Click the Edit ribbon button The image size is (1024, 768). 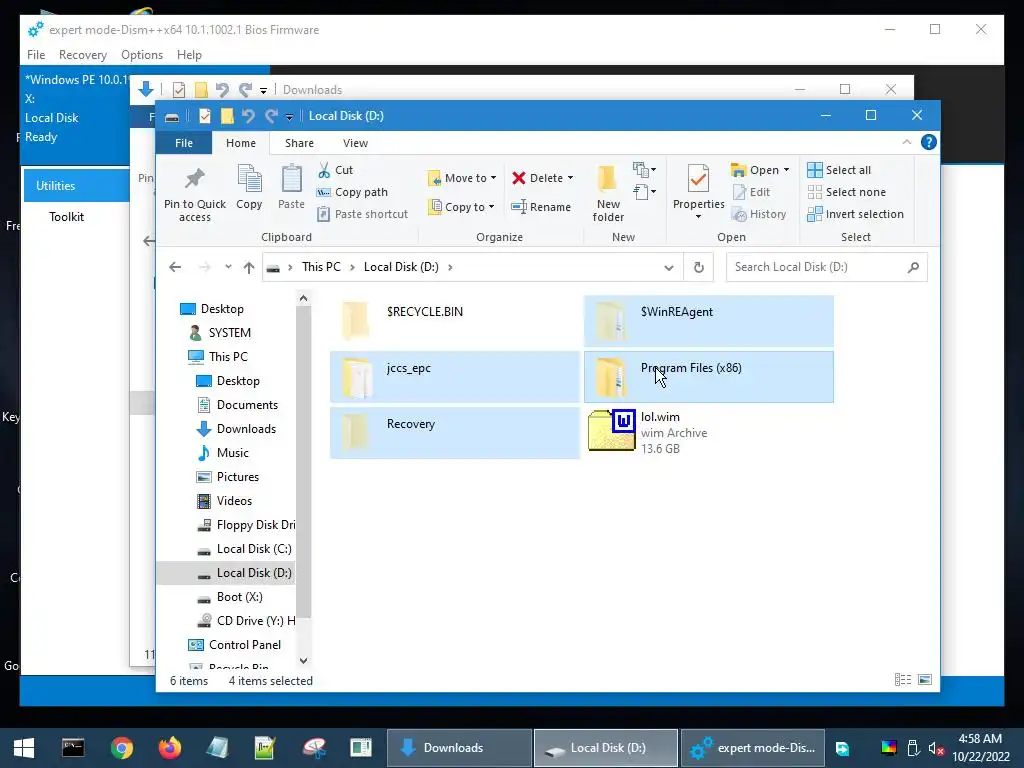(x=752, y=192)
